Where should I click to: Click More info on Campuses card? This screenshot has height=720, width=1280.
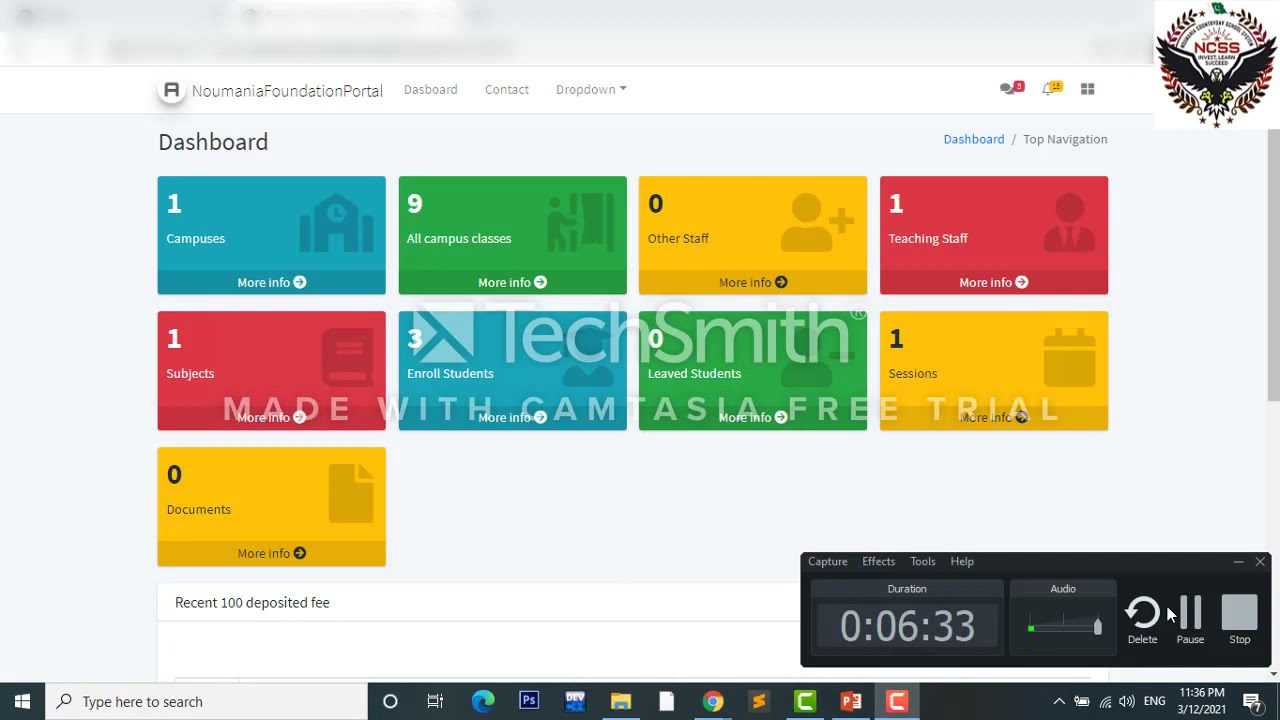point(271,282)
